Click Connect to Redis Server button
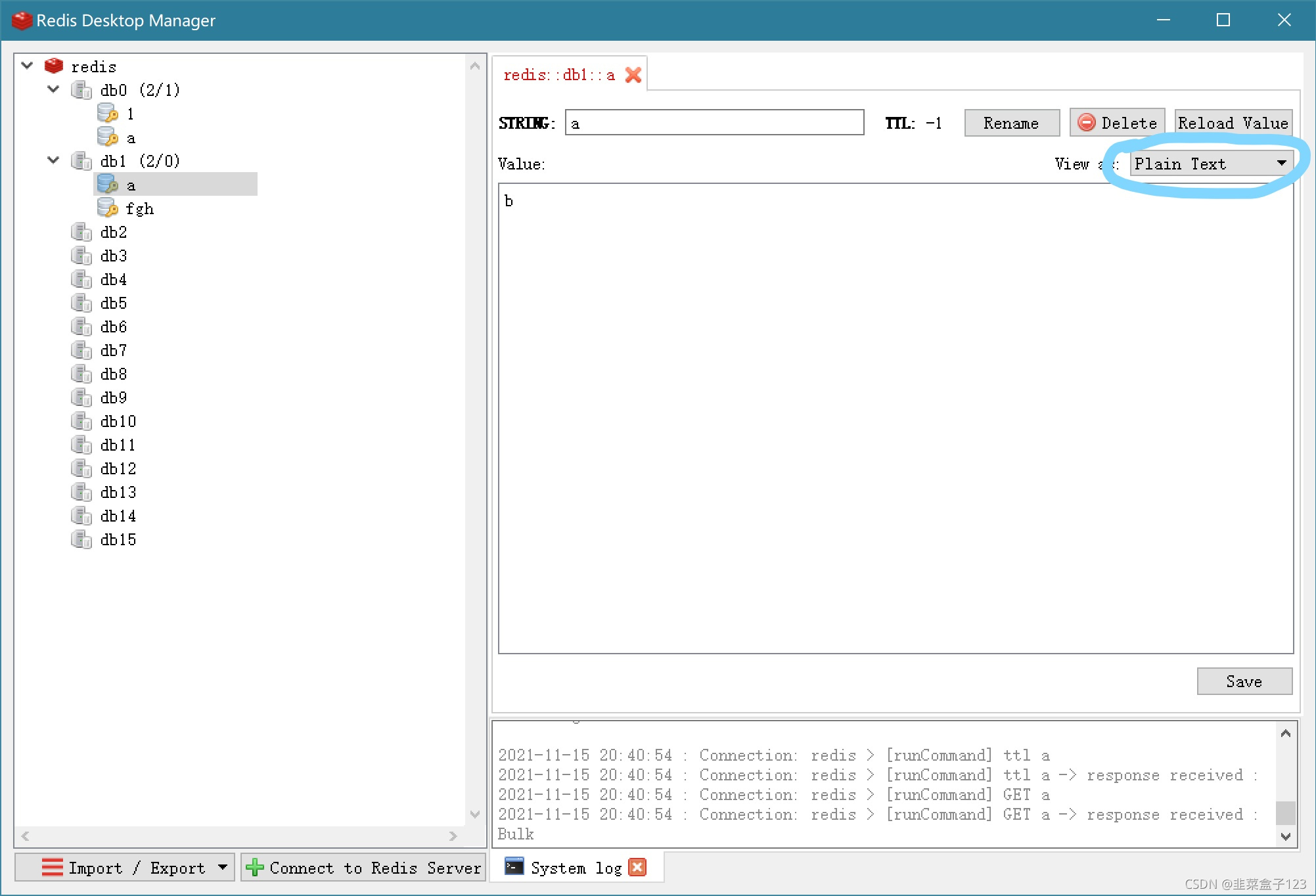 coord(363,868)
